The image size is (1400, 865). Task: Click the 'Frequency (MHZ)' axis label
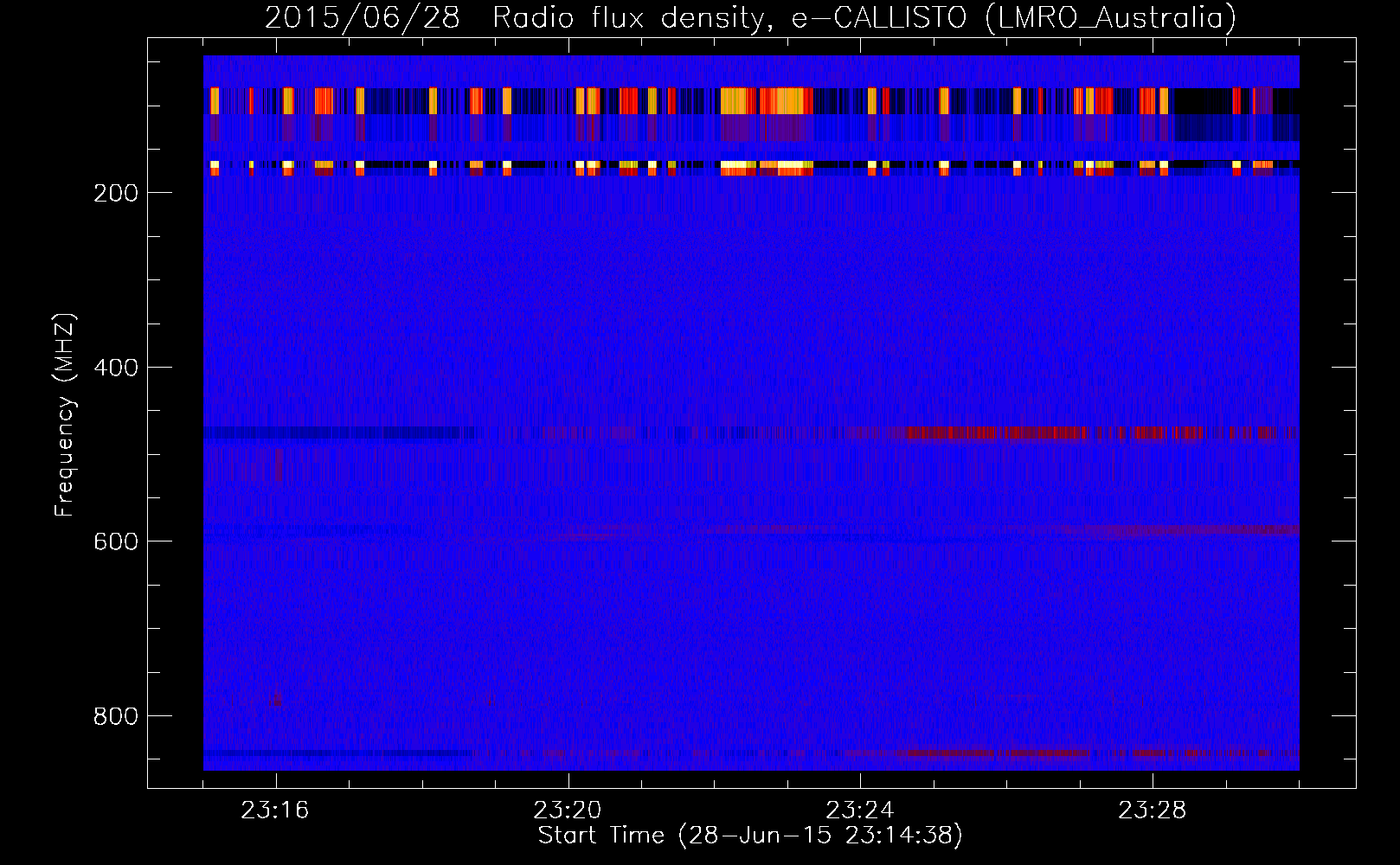pos(65,415)
